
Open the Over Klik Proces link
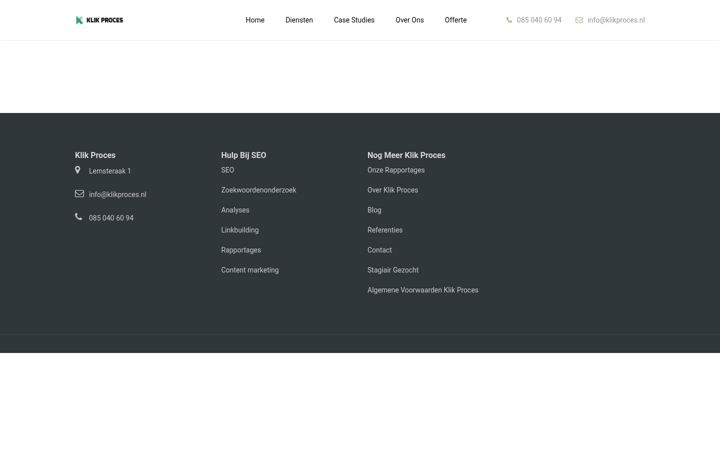[x=393, y=190]
